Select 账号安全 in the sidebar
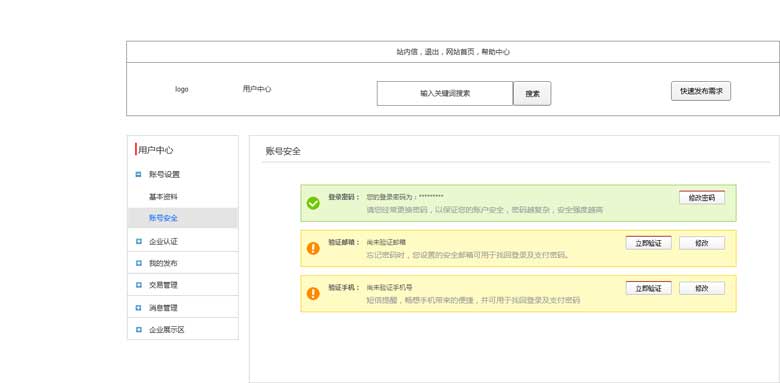The height and width of the screenshot is (383, 780). [x=183, y=218]
